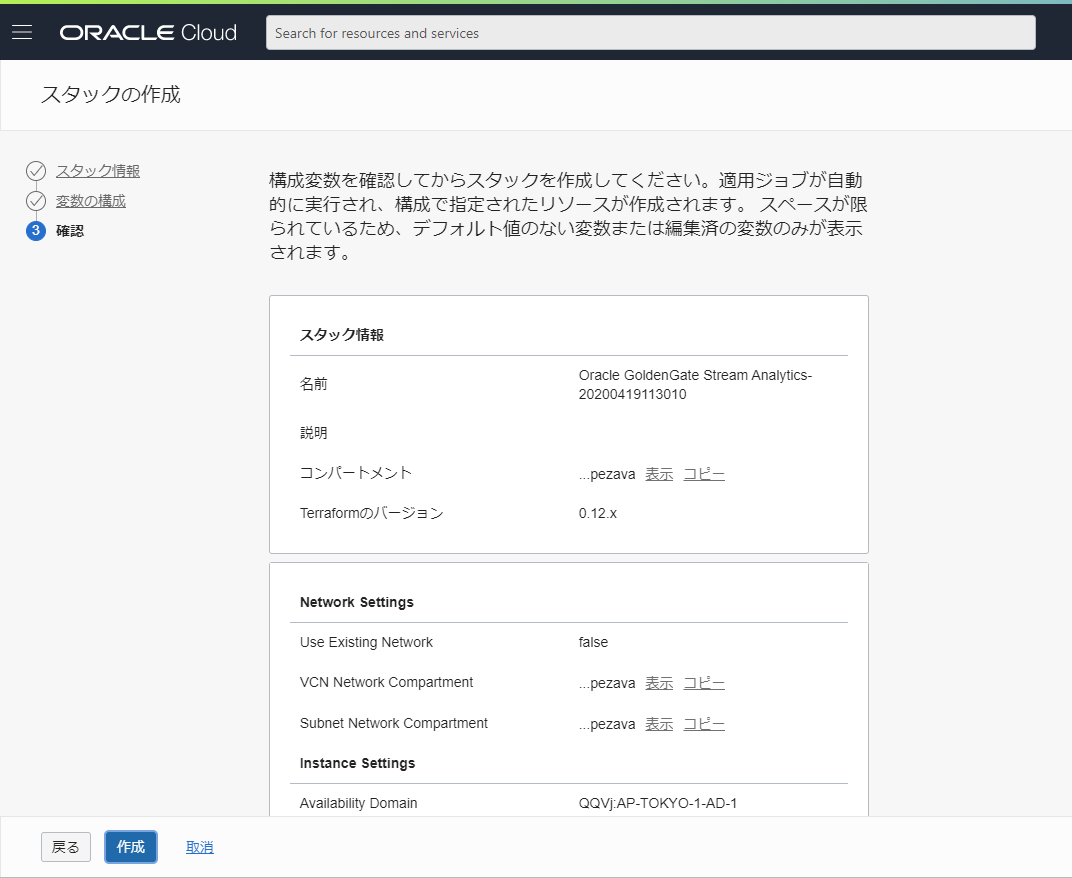Image resolution: width=1072 pixels, height=878 pixels.
Task: Click 戻る to go to the previous page
Action: point(65,846)
